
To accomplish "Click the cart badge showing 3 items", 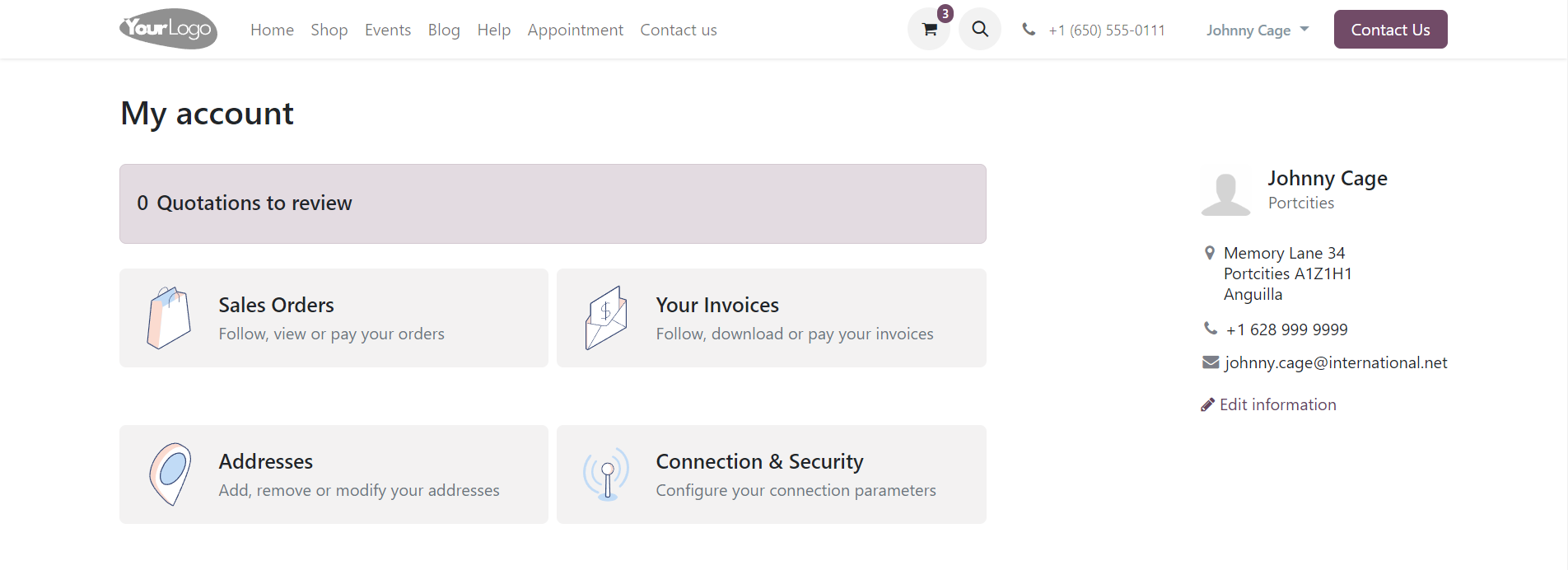I will 945,13.
